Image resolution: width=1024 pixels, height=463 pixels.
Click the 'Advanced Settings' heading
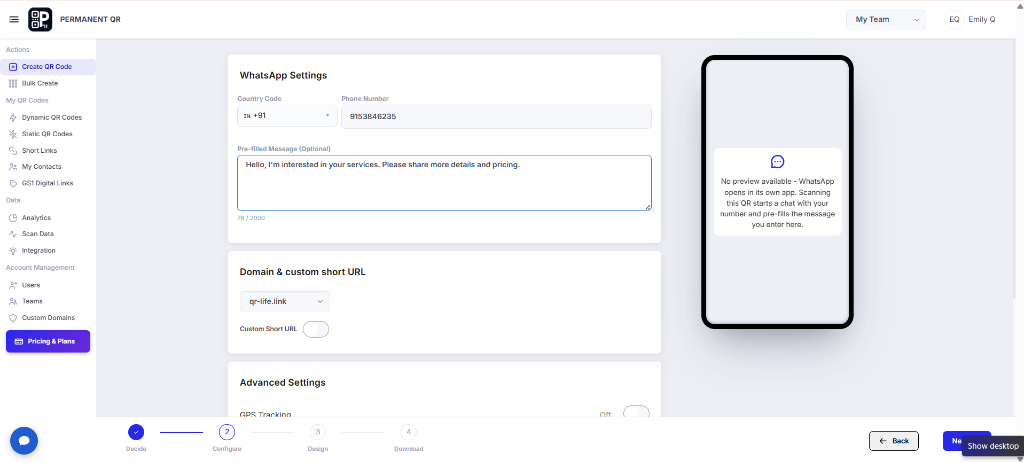283,382
